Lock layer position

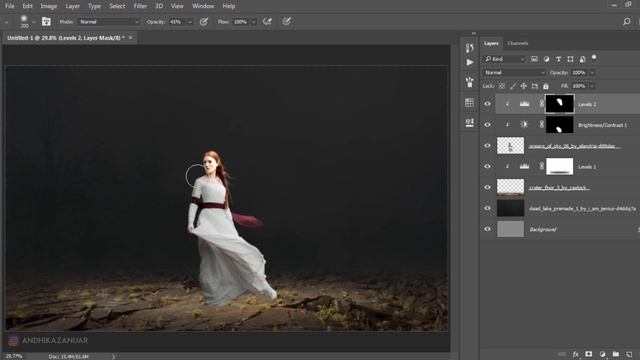point(524,86)
